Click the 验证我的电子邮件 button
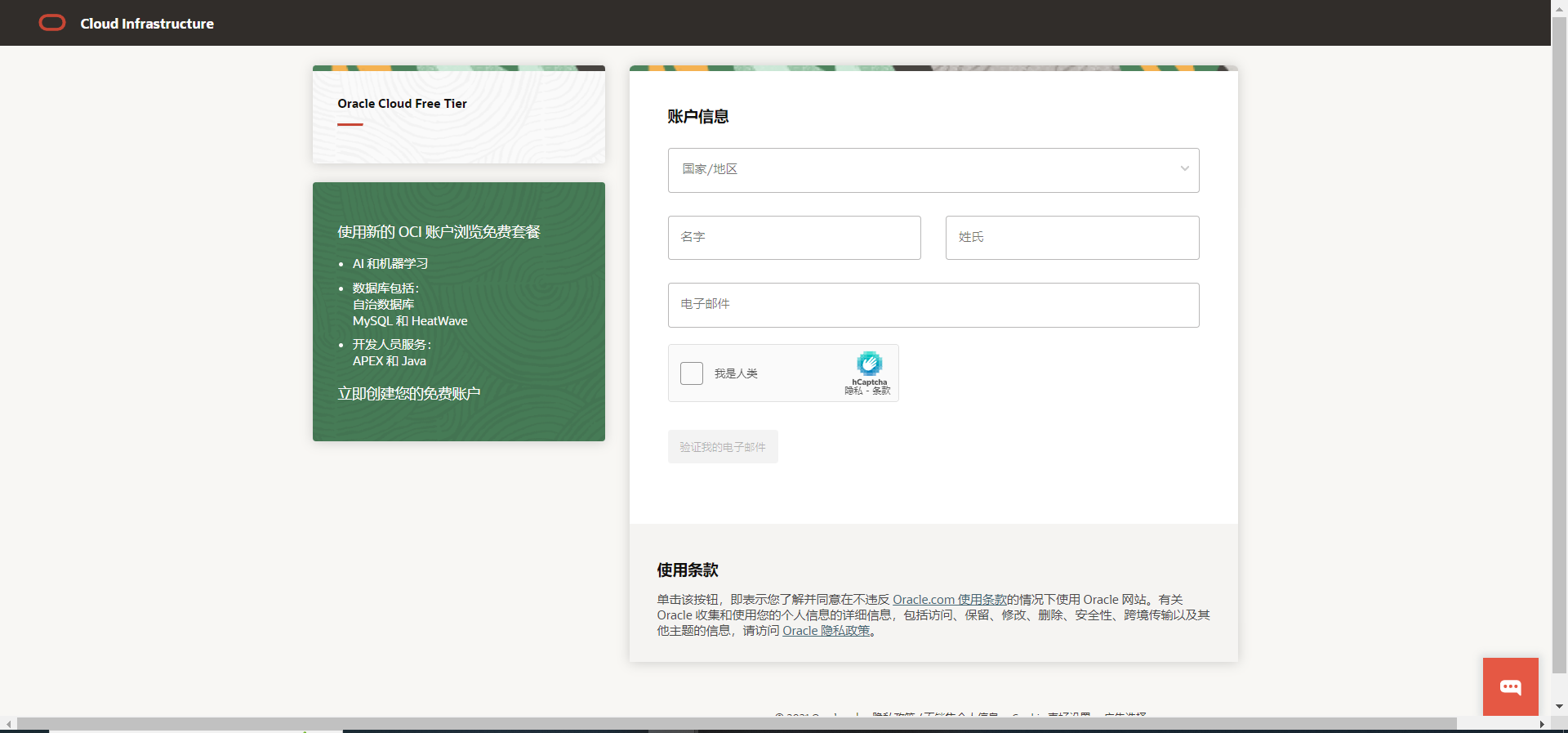The width and height of the screenshot is (1568, 733). point(723,447)
